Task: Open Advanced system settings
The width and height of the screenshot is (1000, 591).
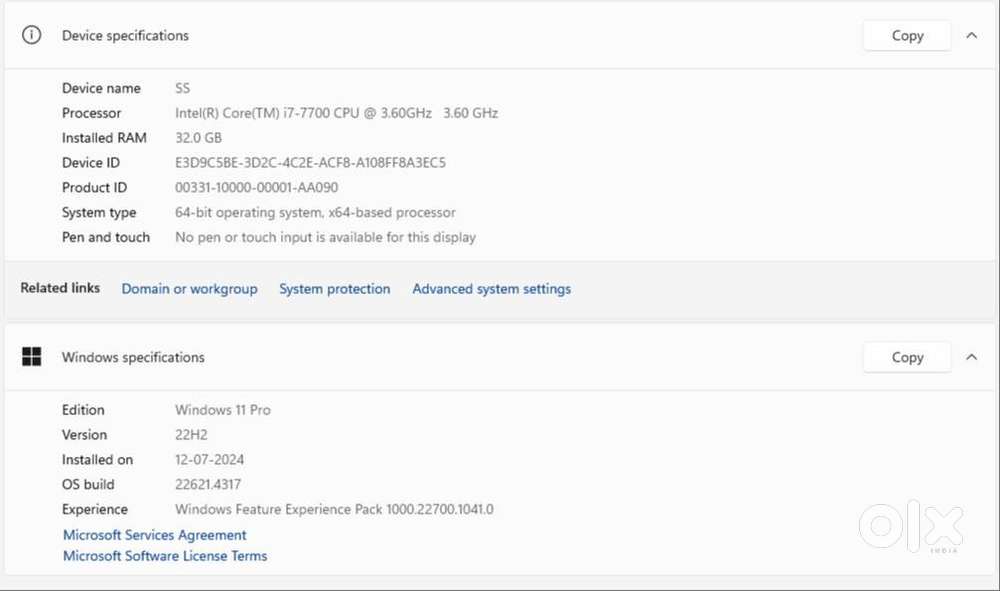Action: (491, 289)
